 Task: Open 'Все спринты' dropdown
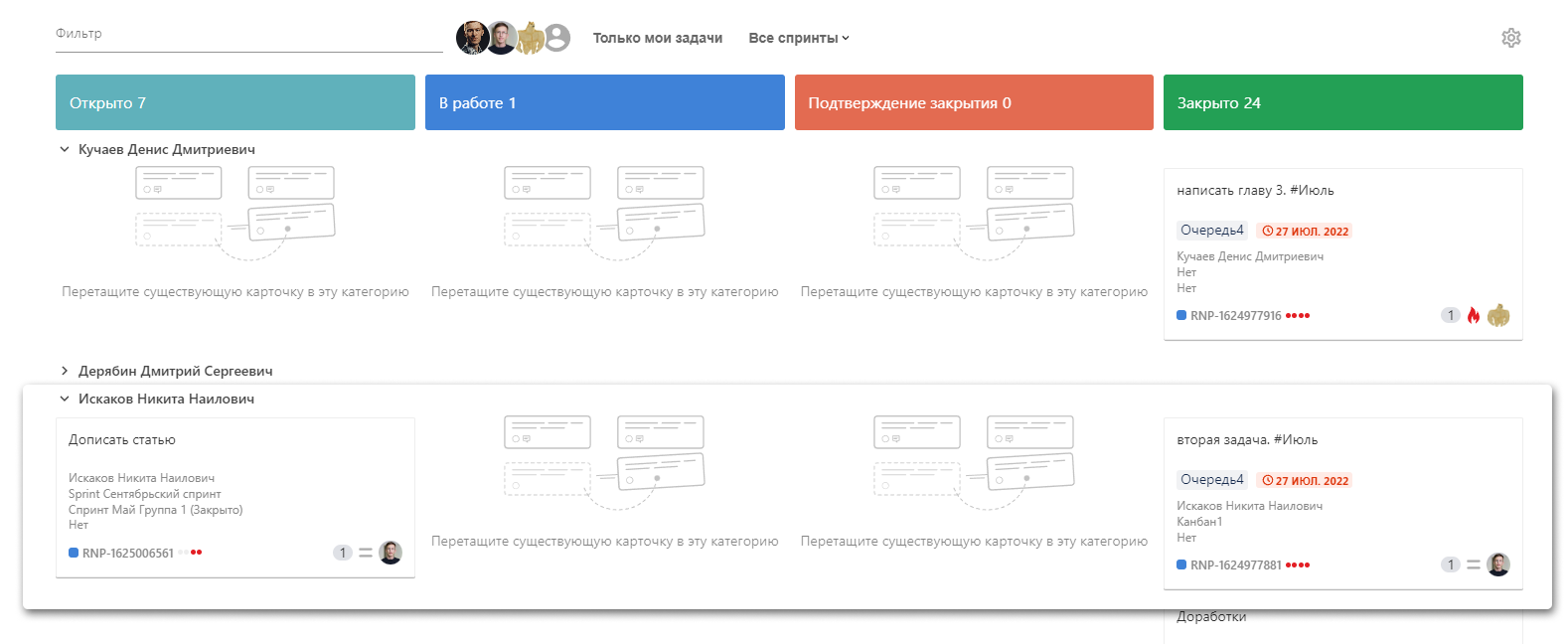(799, 38)
